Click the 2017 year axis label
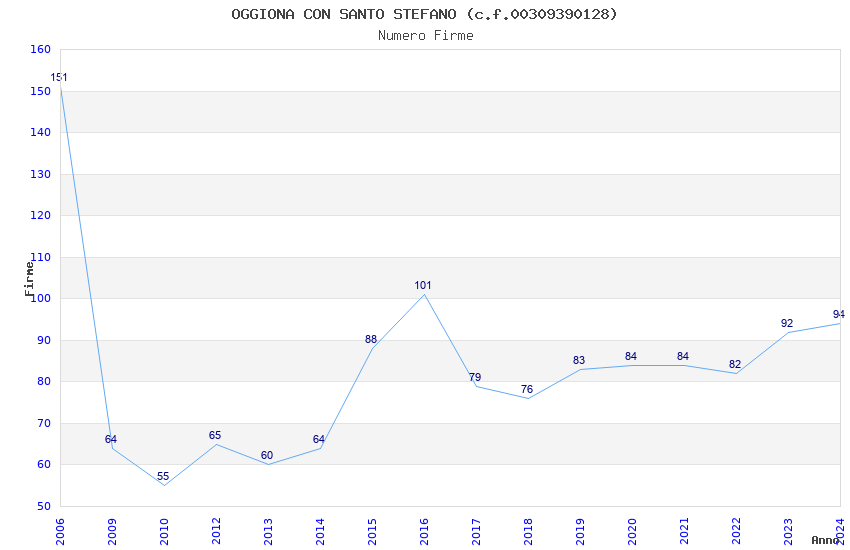This screenshot has height=550, width=850. pyautogui.click(x=476, y=532)
